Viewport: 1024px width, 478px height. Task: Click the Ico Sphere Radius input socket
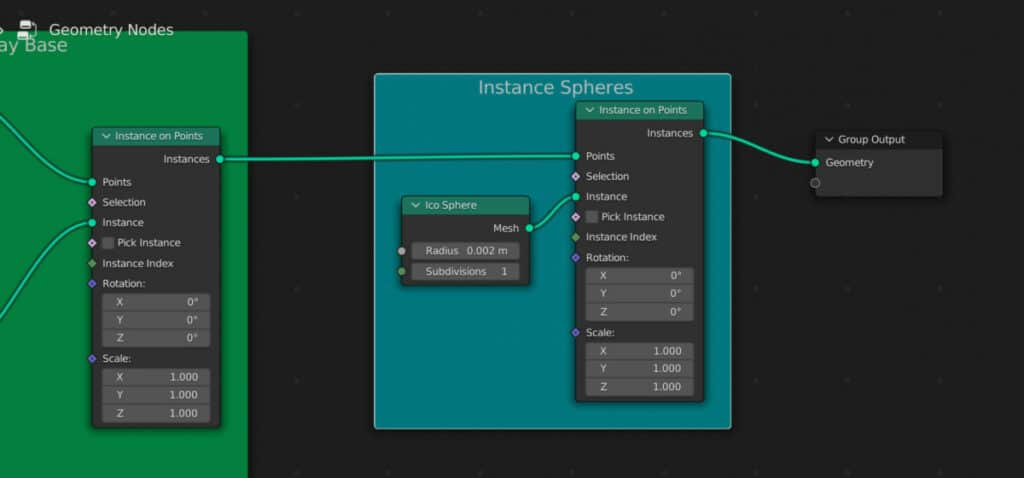[x=402, y=251]
